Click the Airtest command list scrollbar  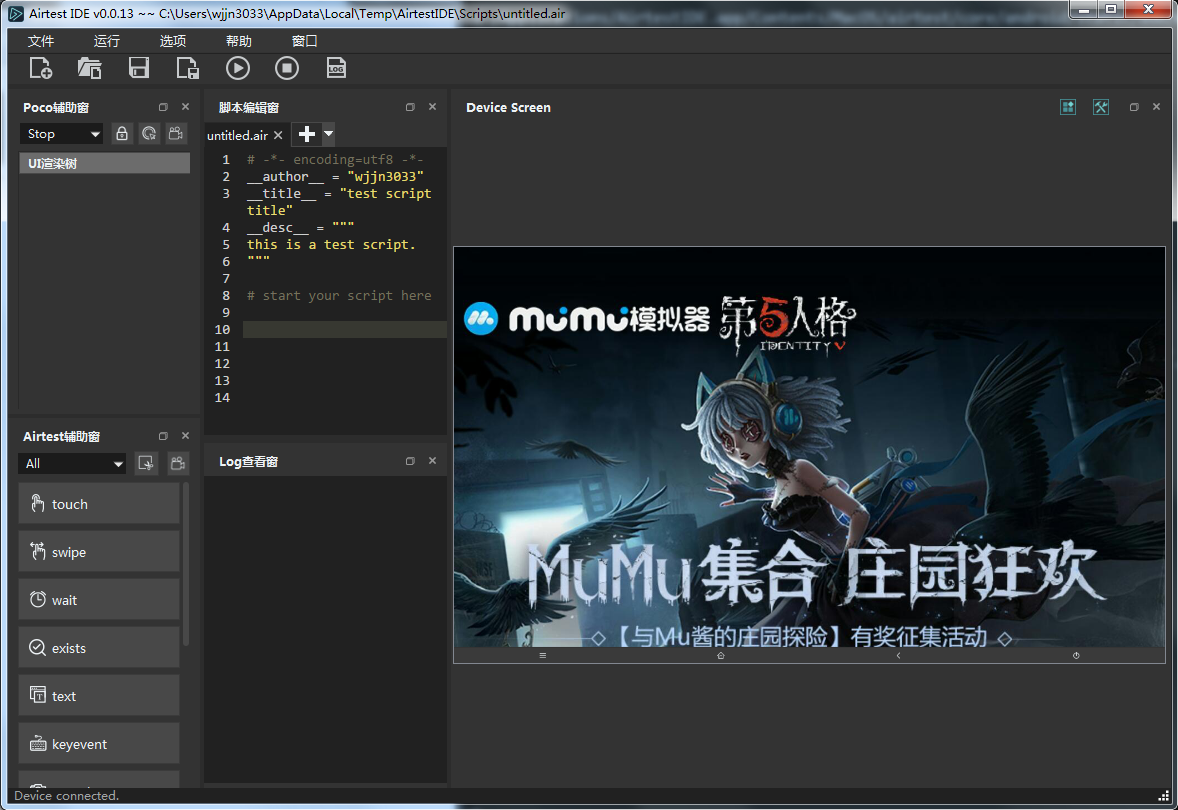click(186, 564)
